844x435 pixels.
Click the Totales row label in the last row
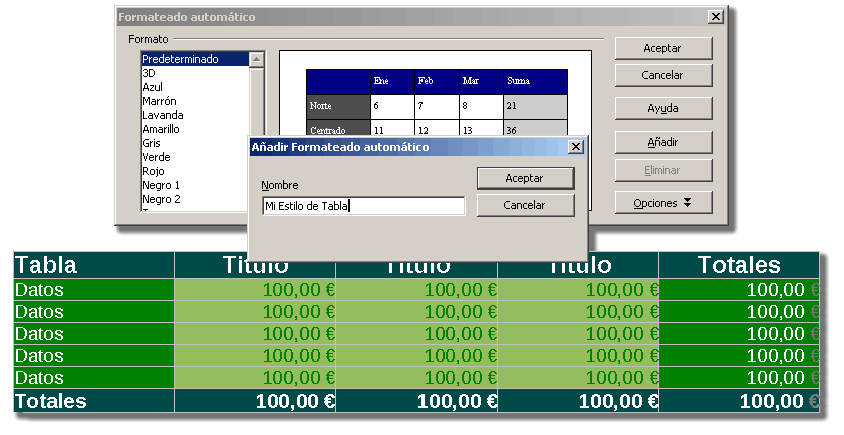94,401
